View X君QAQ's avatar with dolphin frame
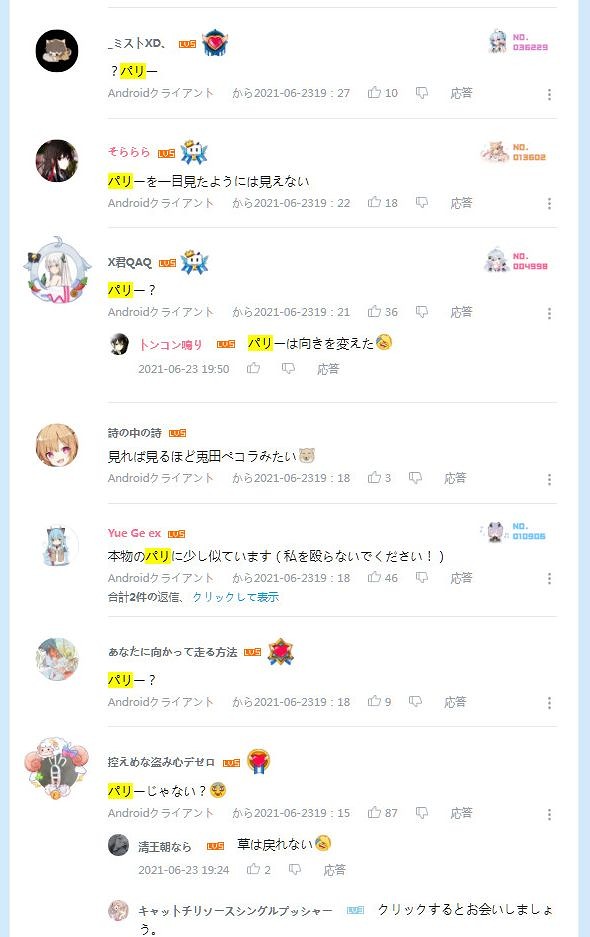 point(57,272)
